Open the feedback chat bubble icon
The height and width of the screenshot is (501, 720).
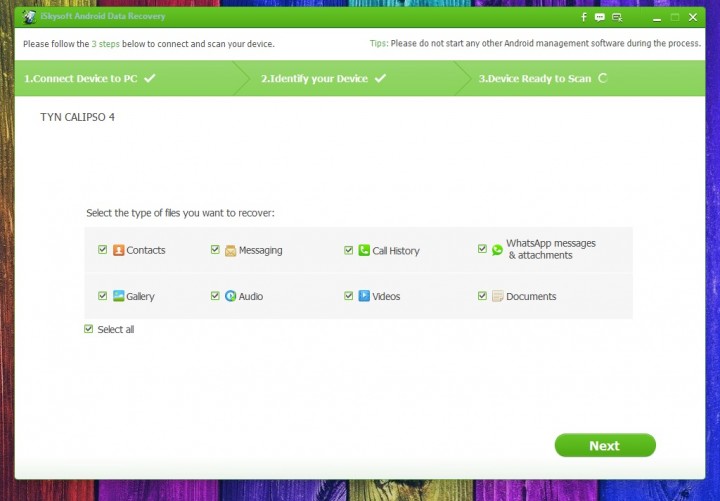(600, 17)
